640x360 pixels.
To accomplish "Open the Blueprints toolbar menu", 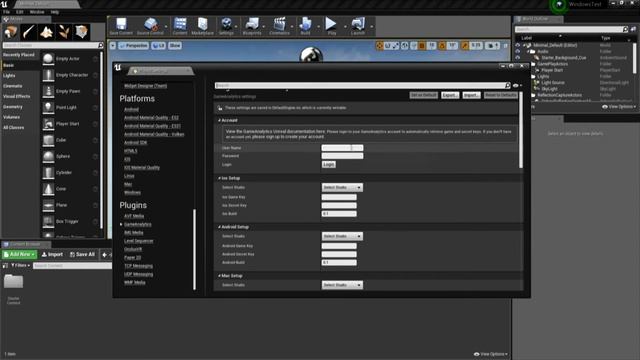I will [x=252, y=26].
